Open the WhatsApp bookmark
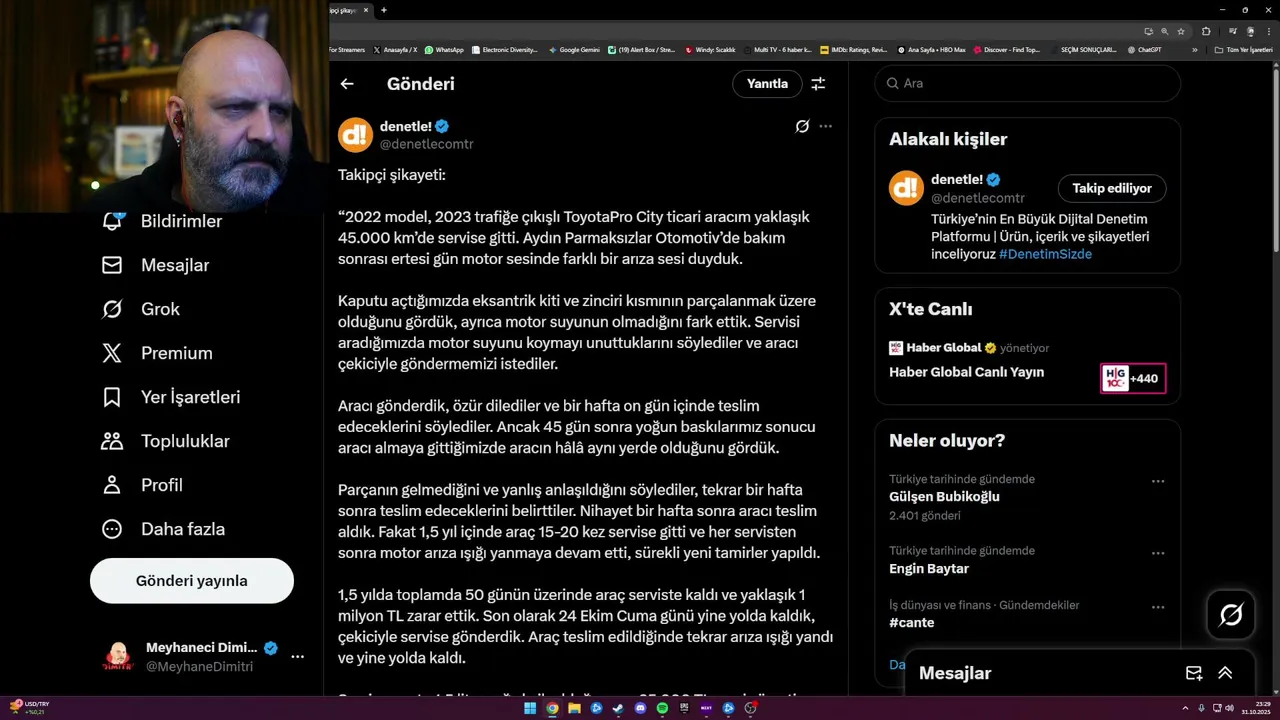 pos(444,49)
